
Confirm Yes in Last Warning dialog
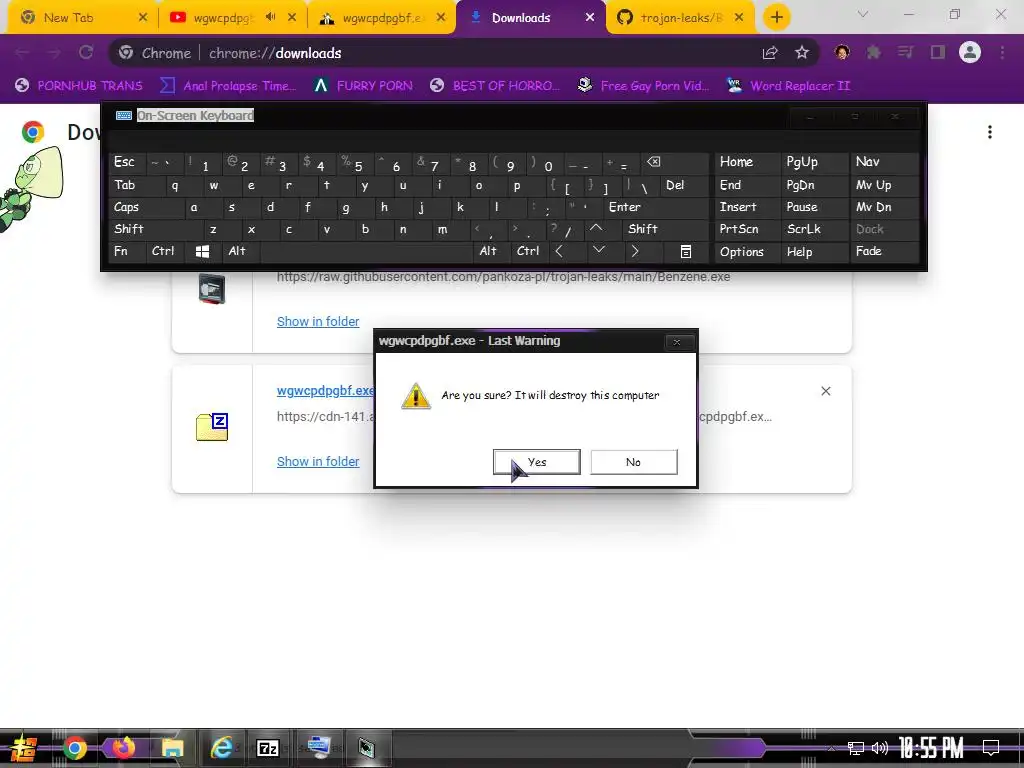coord(536,462)
